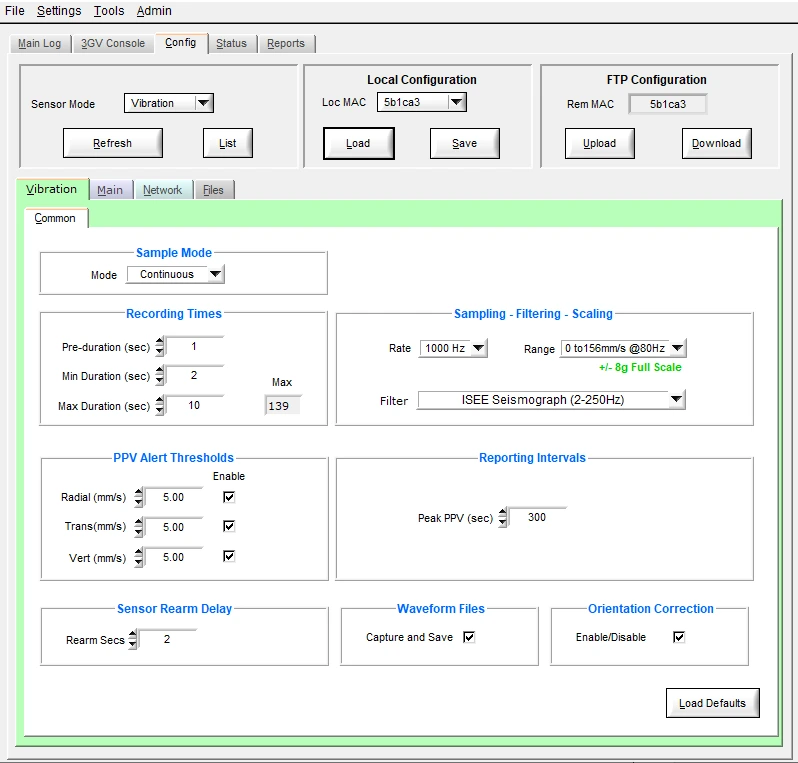Open the Settings menu
The width and height of the screenshot is (798, 763).
coord(59,11)
